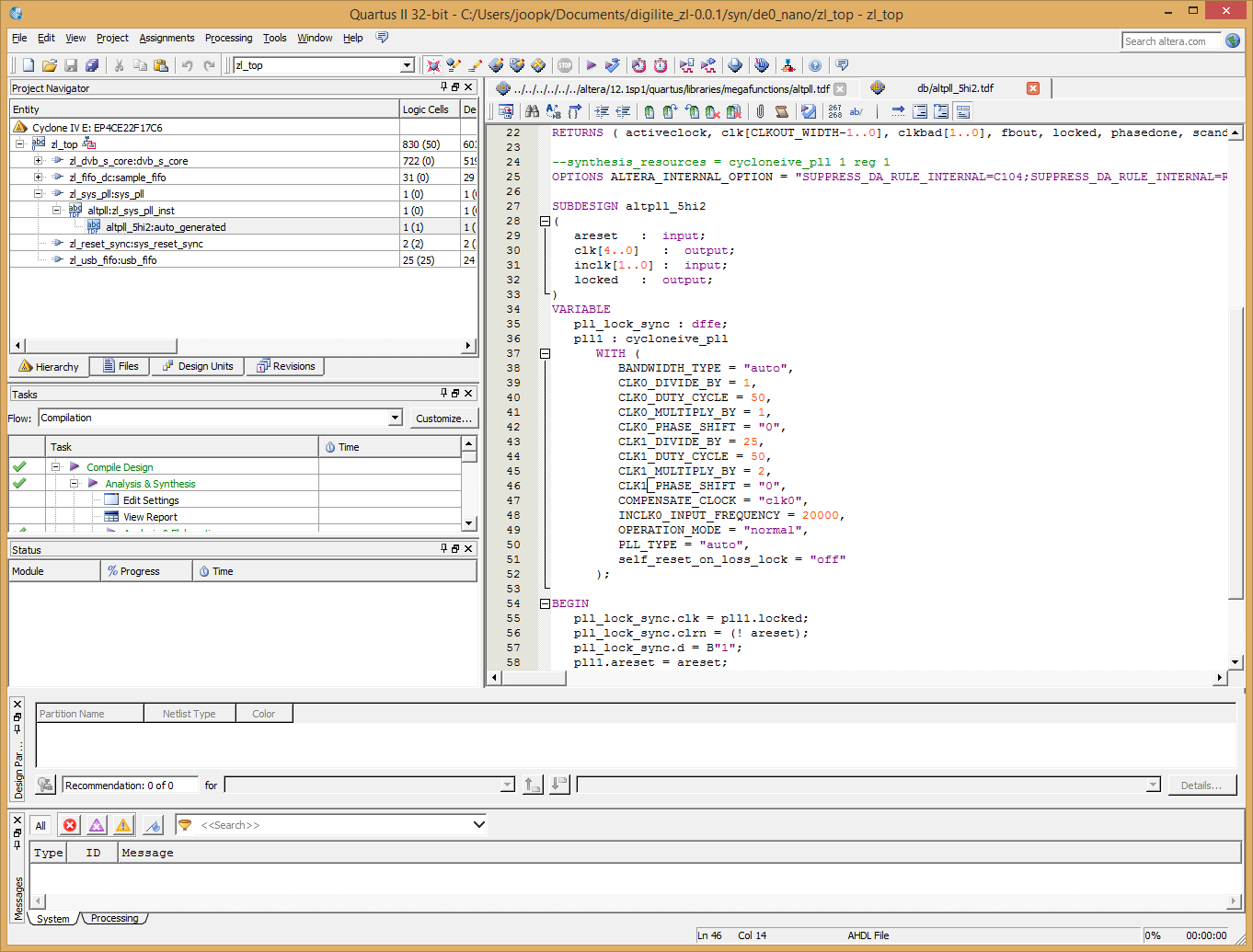1253x952 pixels.
Task: Click the Customize... button
Action: pos(443,418)
